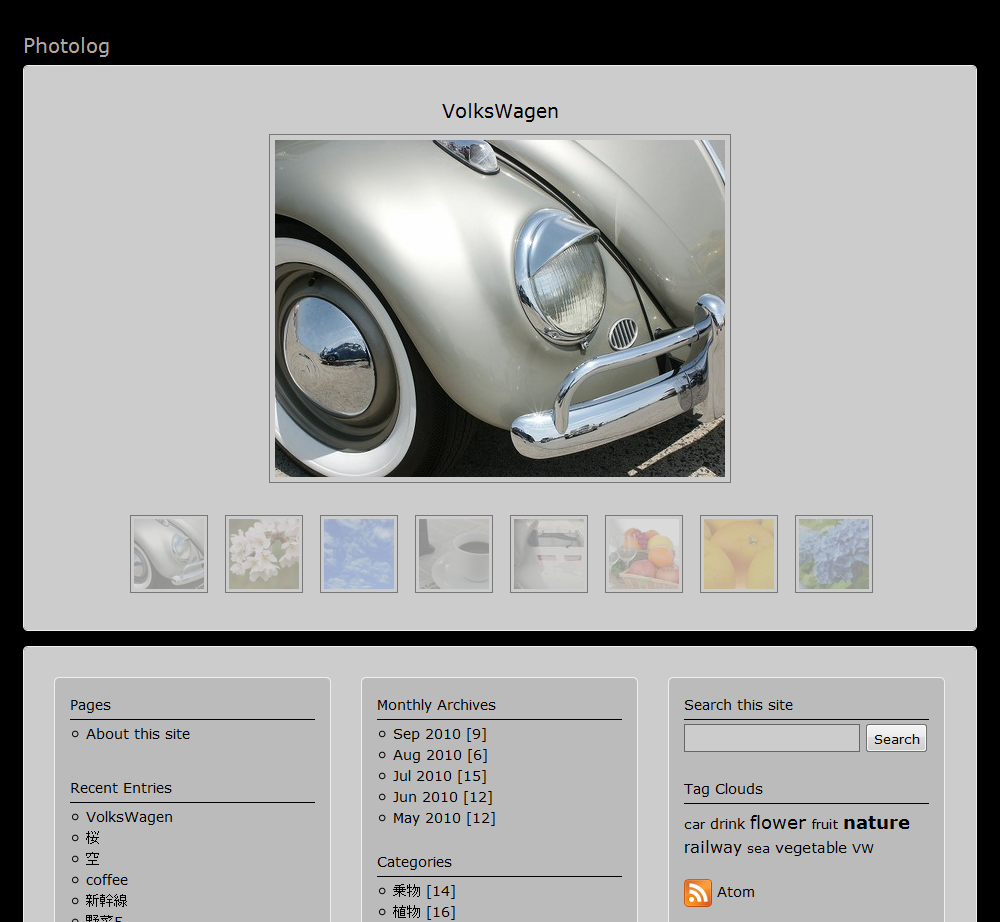Select the coffee cup thumbnail

(454, 554)
